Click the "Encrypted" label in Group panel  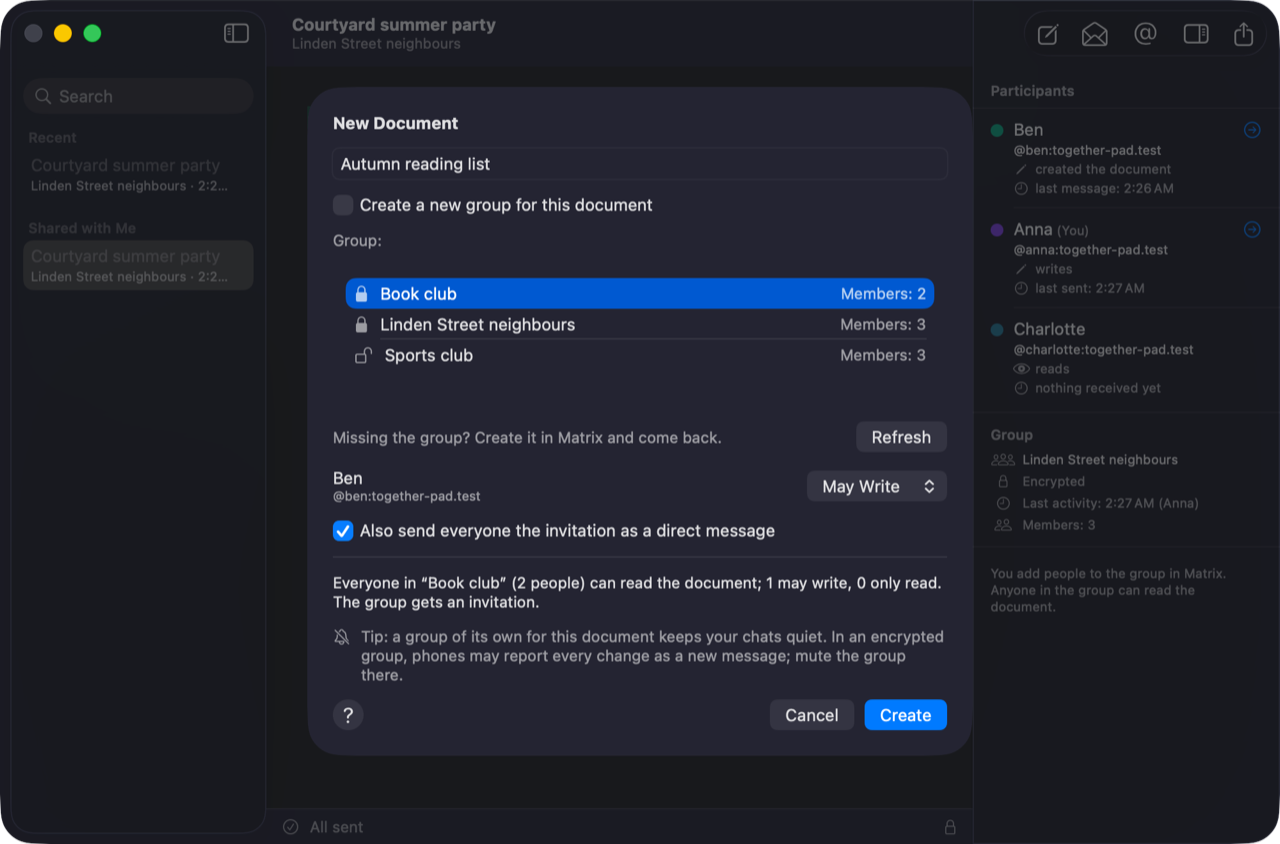(x=1054, y=481)
